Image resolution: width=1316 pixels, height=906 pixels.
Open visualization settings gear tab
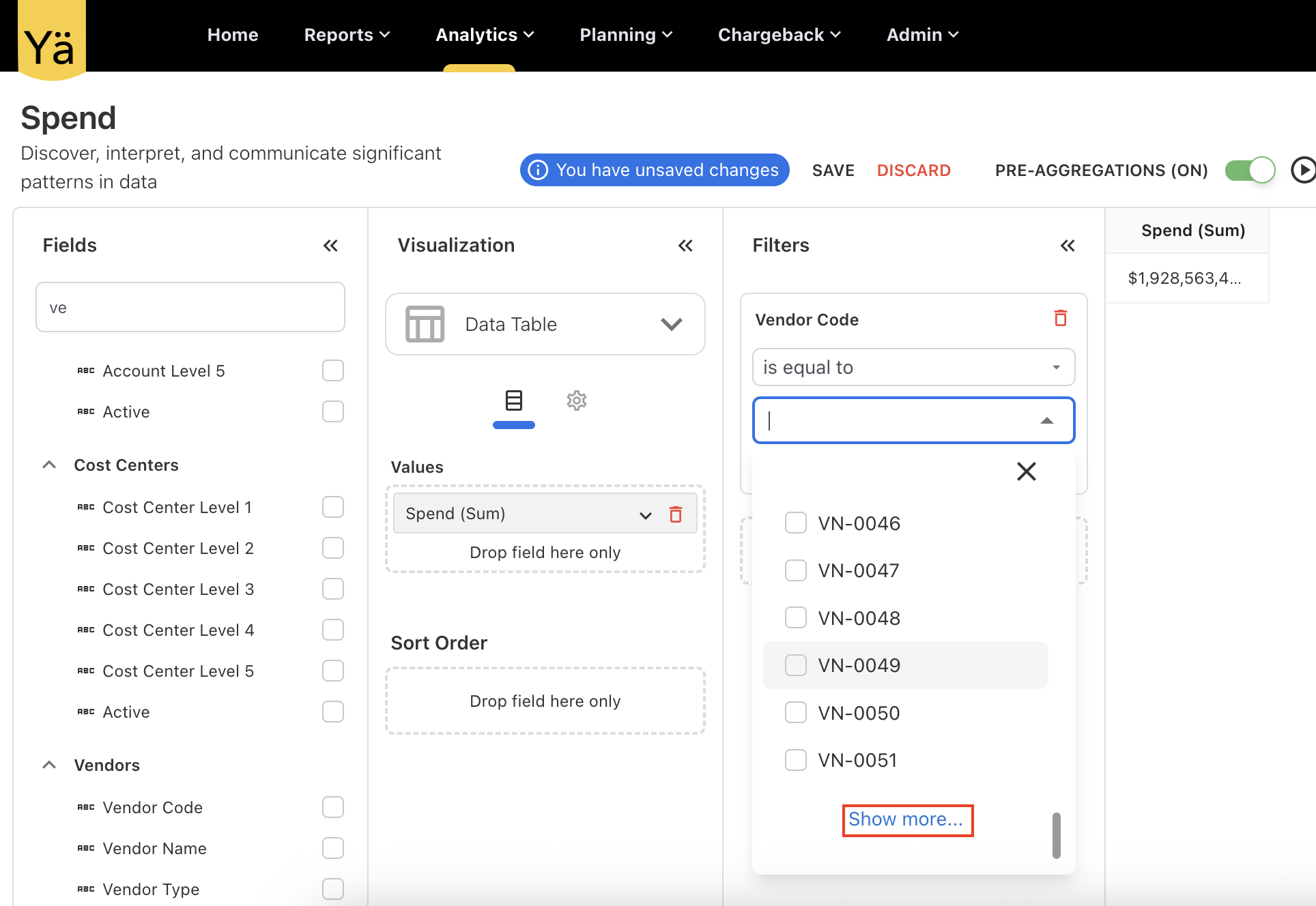(577, 400)
